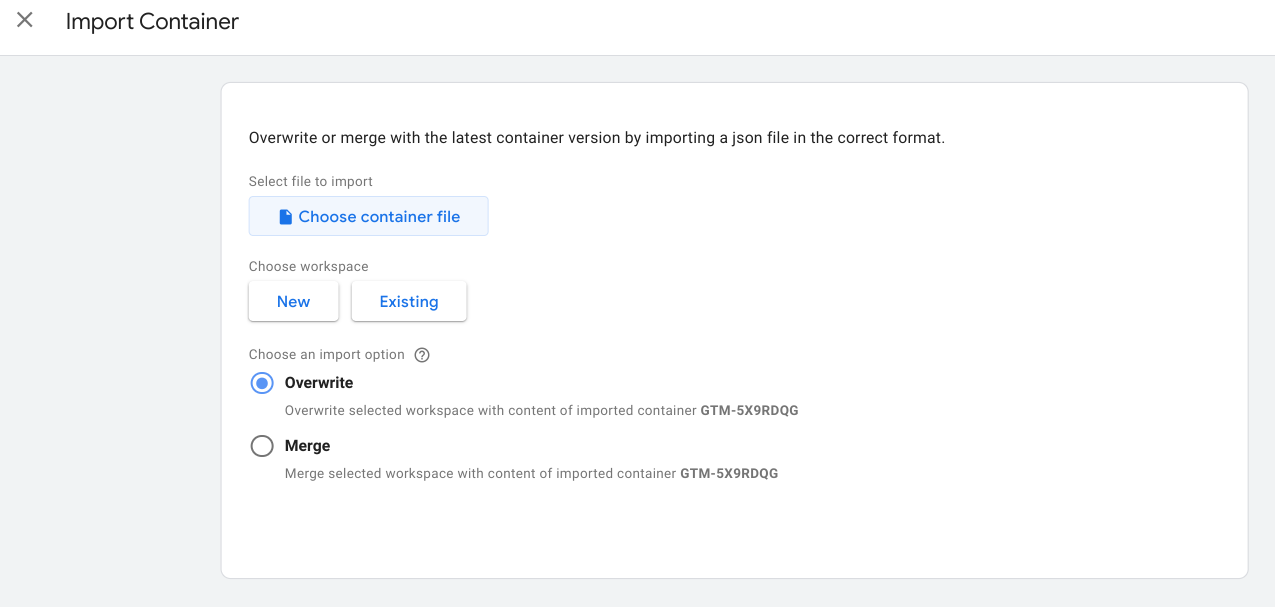Click the 'Choose an import option' label
The image size is (1275, 607).
pos(327,355)
